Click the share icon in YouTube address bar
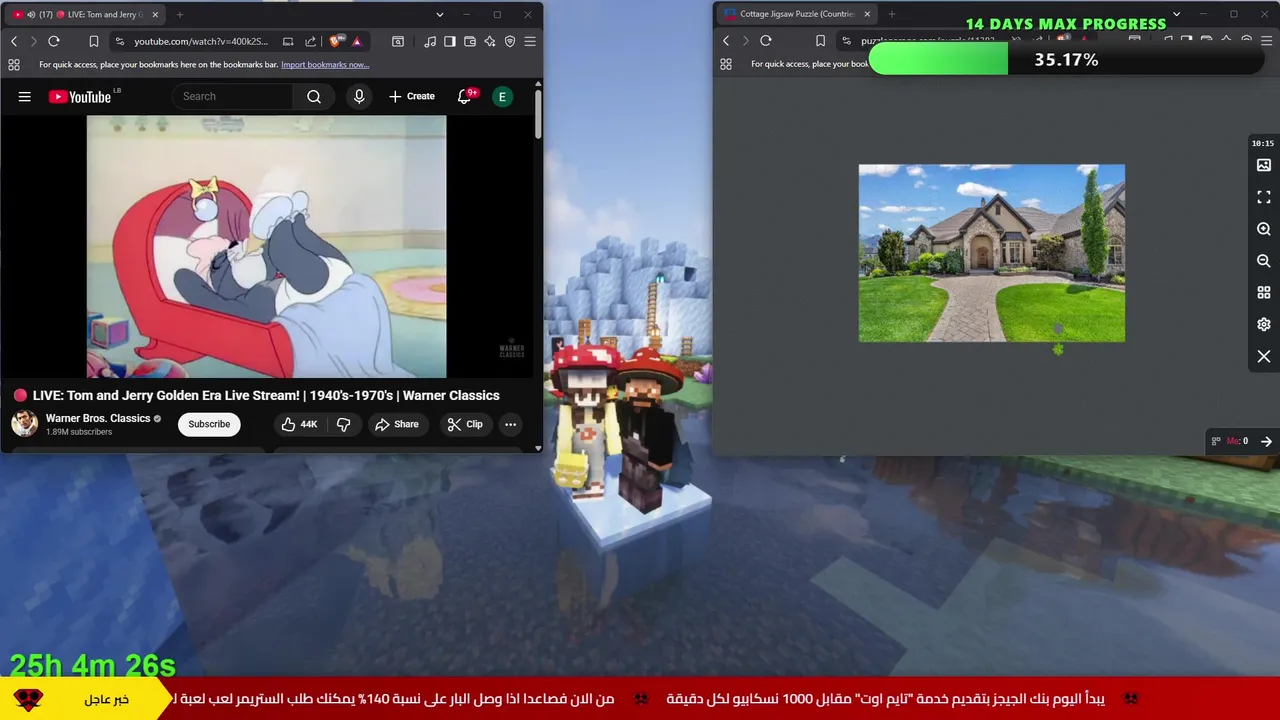The image size is (1280, 720). [310, 41]
